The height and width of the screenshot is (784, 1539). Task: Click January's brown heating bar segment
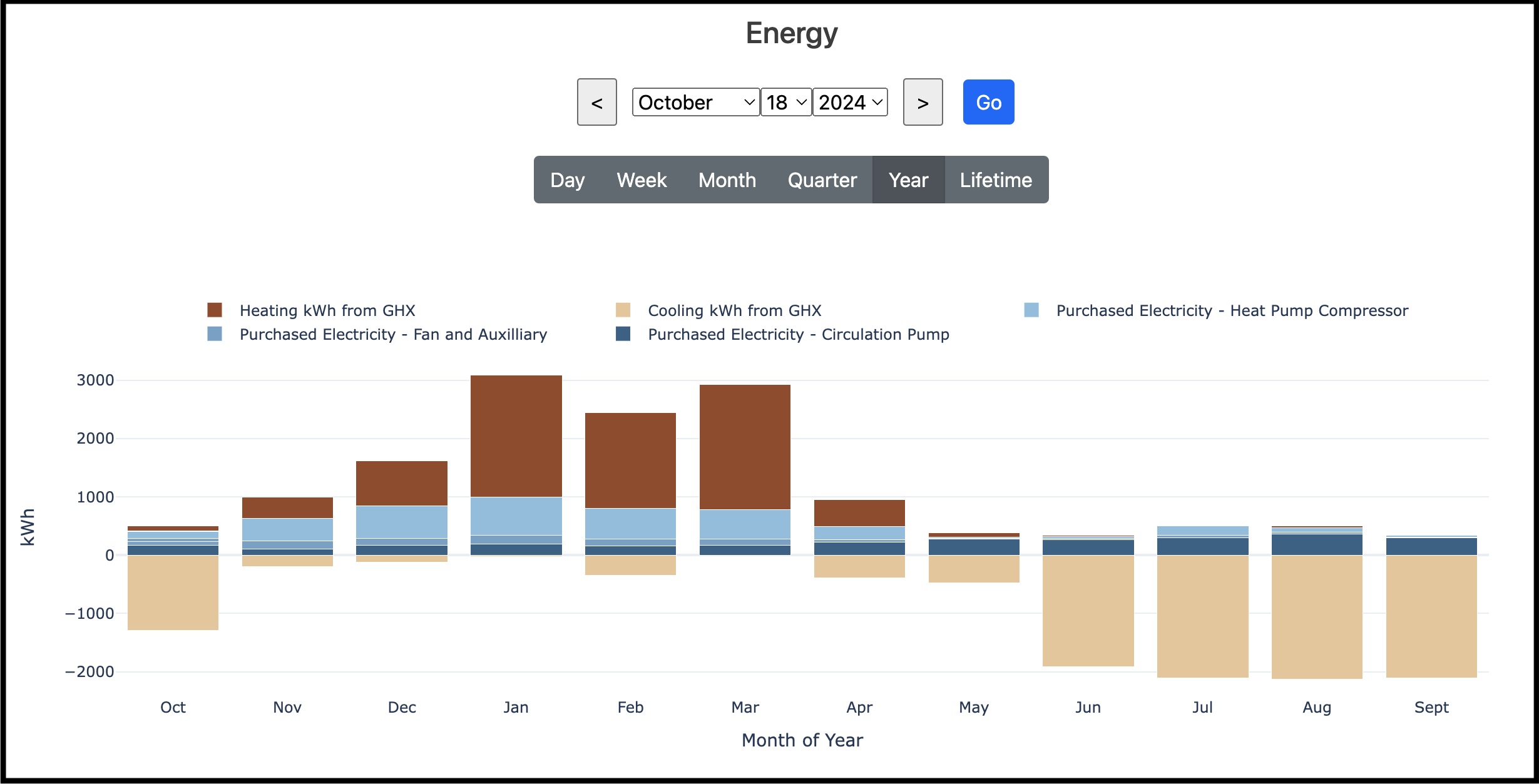click(516, 436)
